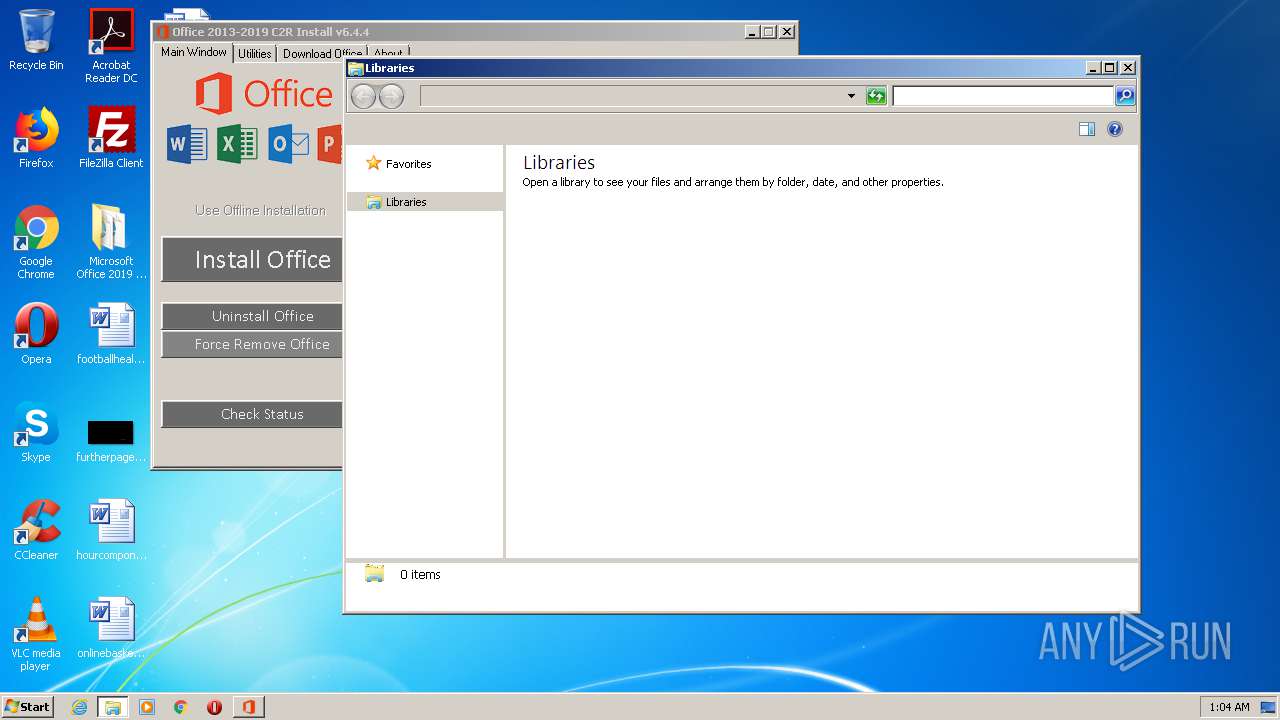Click the green refresh button in Libraries

(876, 96)
